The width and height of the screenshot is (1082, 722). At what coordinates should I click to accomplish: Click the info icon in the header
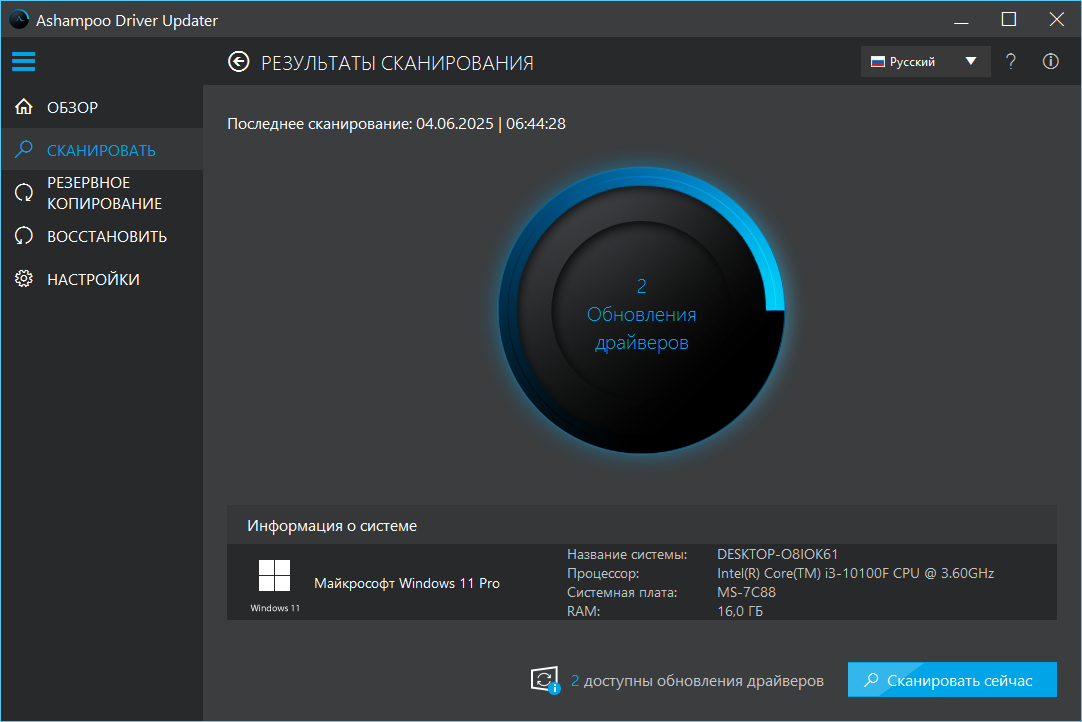point(1050,61)
